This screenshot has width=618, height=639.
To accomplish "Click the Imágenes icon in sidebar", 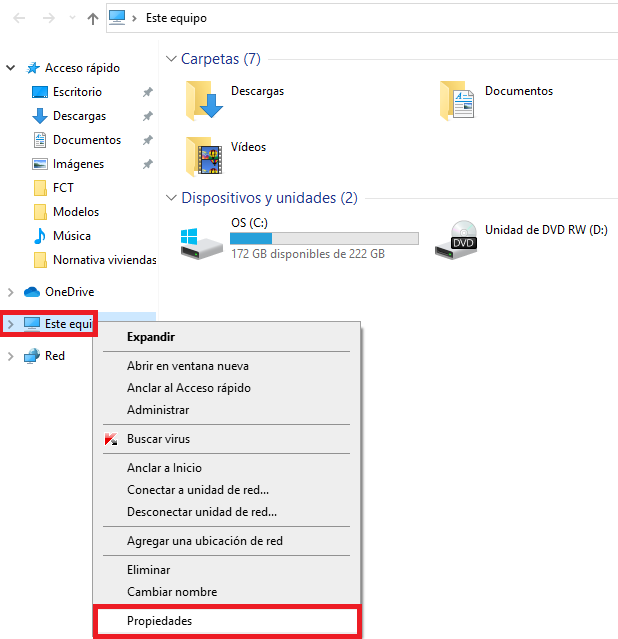I will click(40, 164).
